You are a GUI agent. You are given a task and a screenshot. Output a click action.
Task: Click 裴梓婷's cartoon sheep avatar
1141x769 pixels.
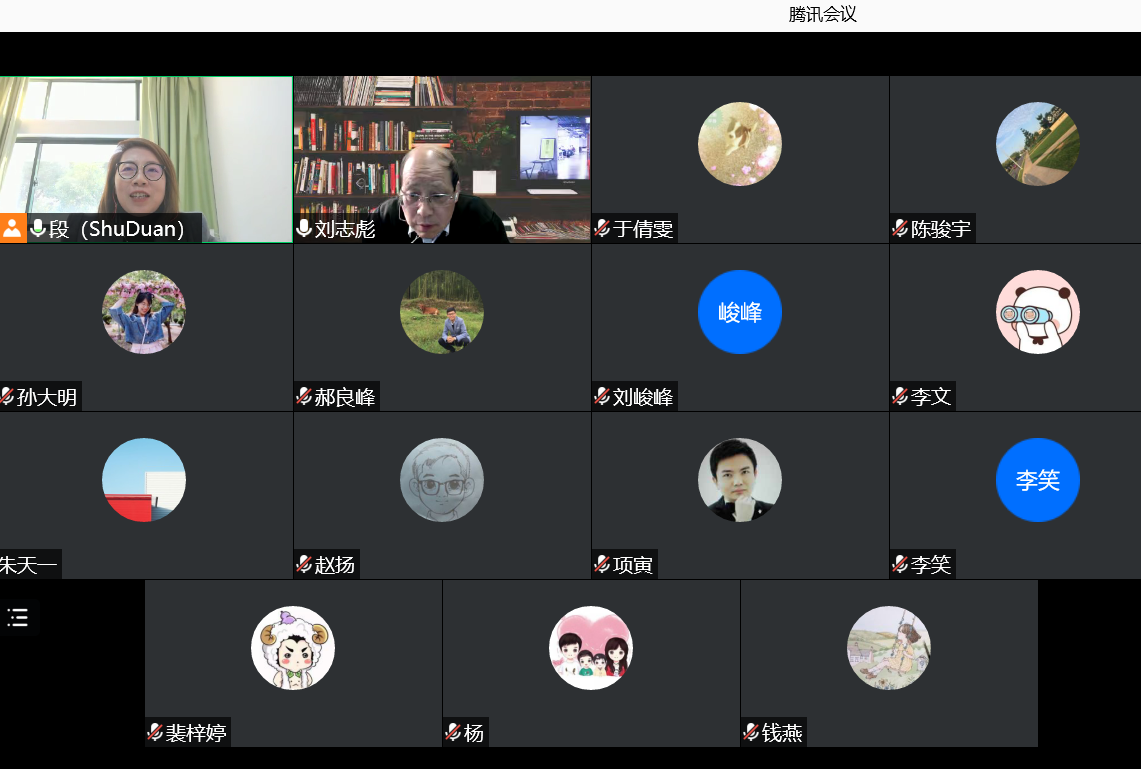pyautogui.click(x=293, y=648)
